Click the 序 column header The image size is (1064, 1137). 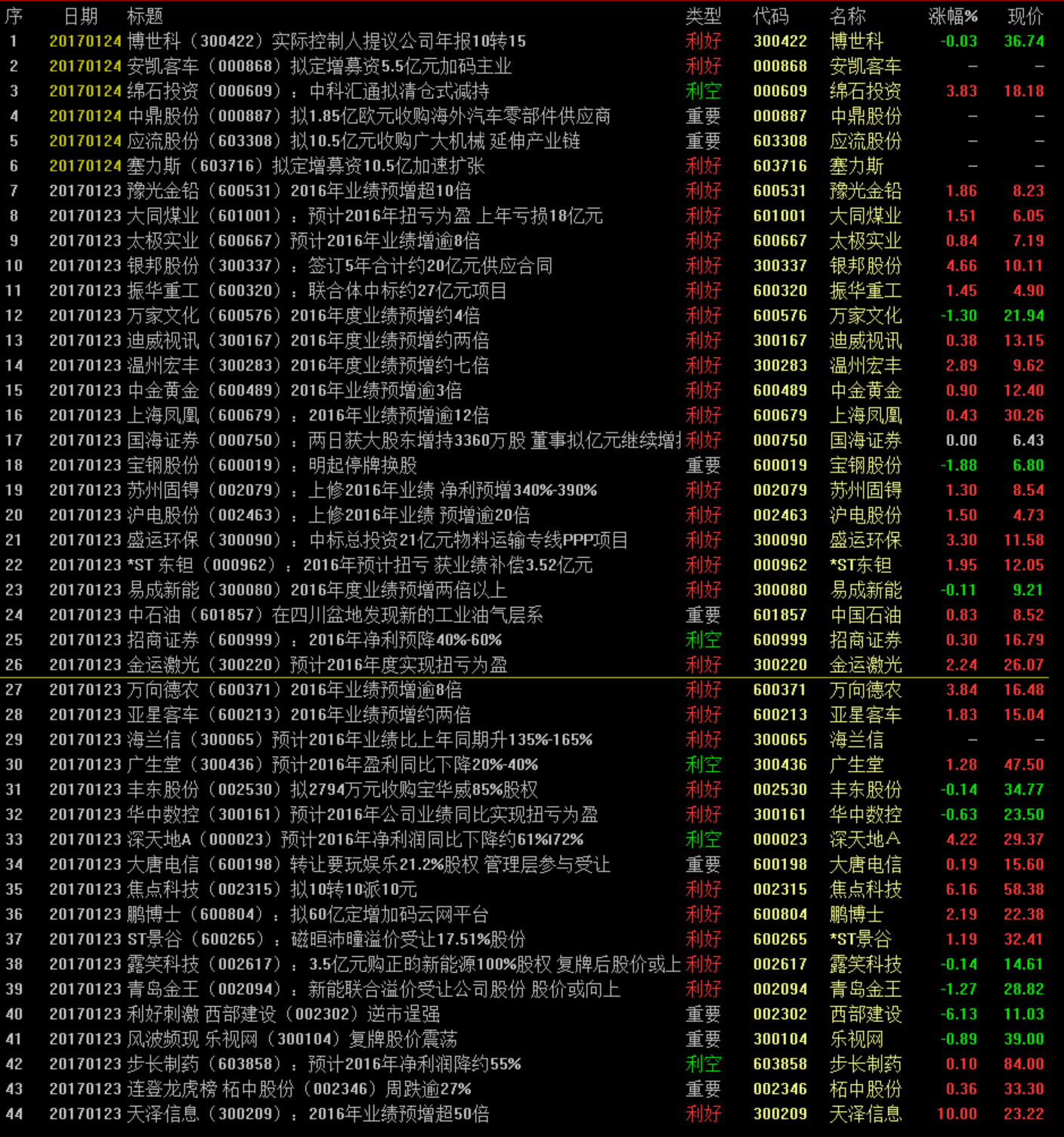point(14,16)
